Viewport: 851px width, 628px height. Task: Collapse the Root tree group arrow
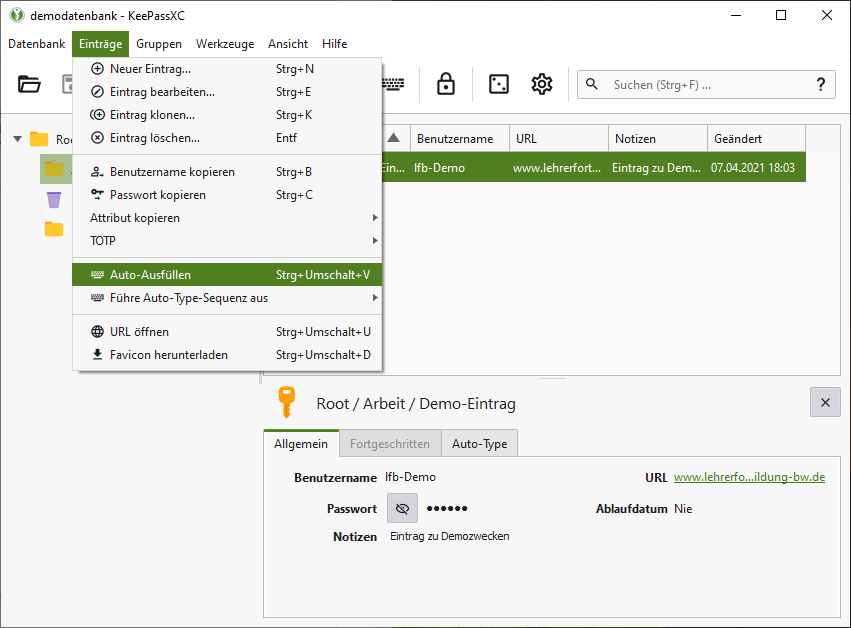(17, 139)
